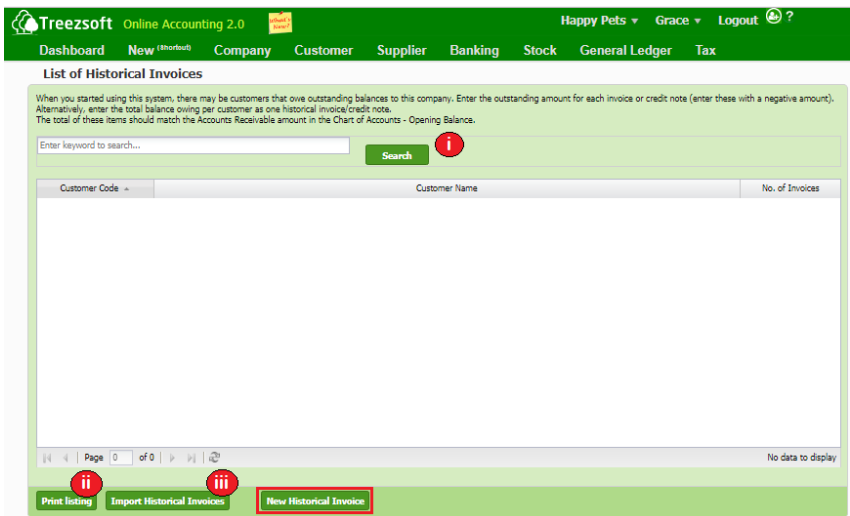The height and width of the screenshot is (516, 850).
Task: Open the What's New sticky note icon
Action: (280, 22)
